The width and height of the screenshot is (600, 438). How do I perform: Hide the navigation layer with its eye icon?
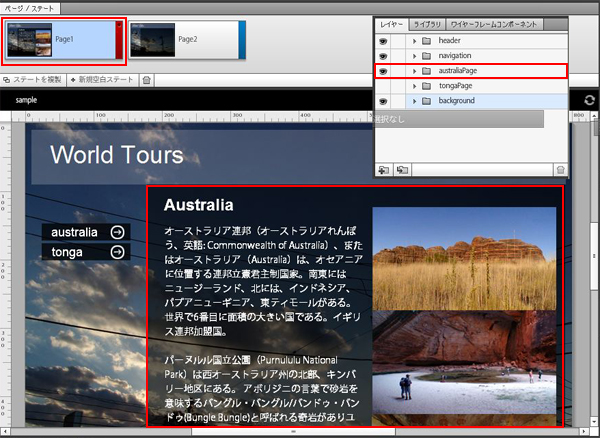pyautogui.click(x=383, y=56)
